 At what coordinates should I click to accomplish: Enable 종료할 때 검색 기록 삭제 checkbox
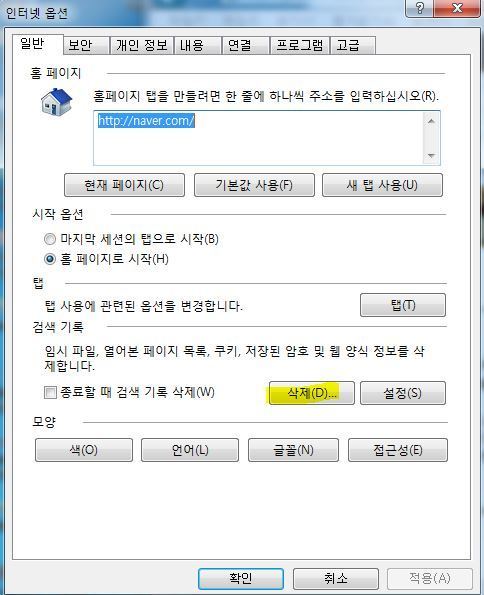[x=50, y=392]
